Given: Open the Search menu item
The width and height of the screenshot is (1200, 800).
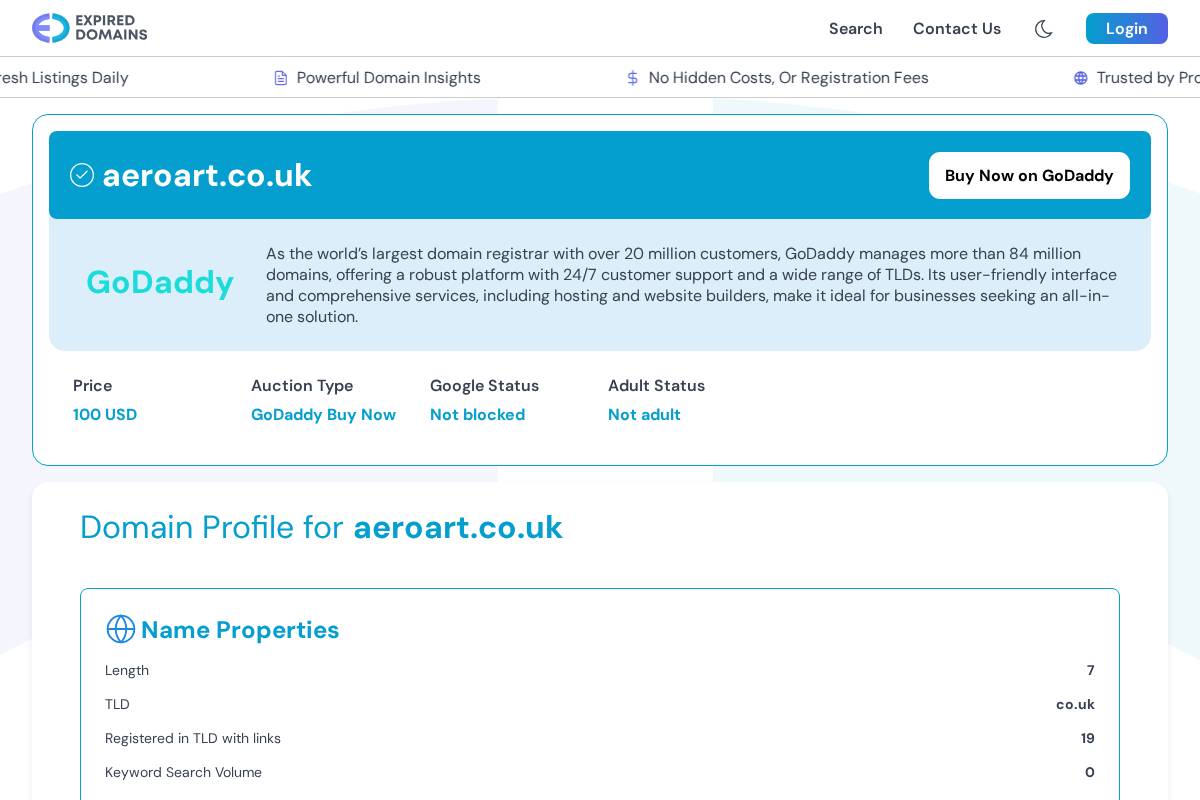Looking at the screenshot, I should pos(855,29).
